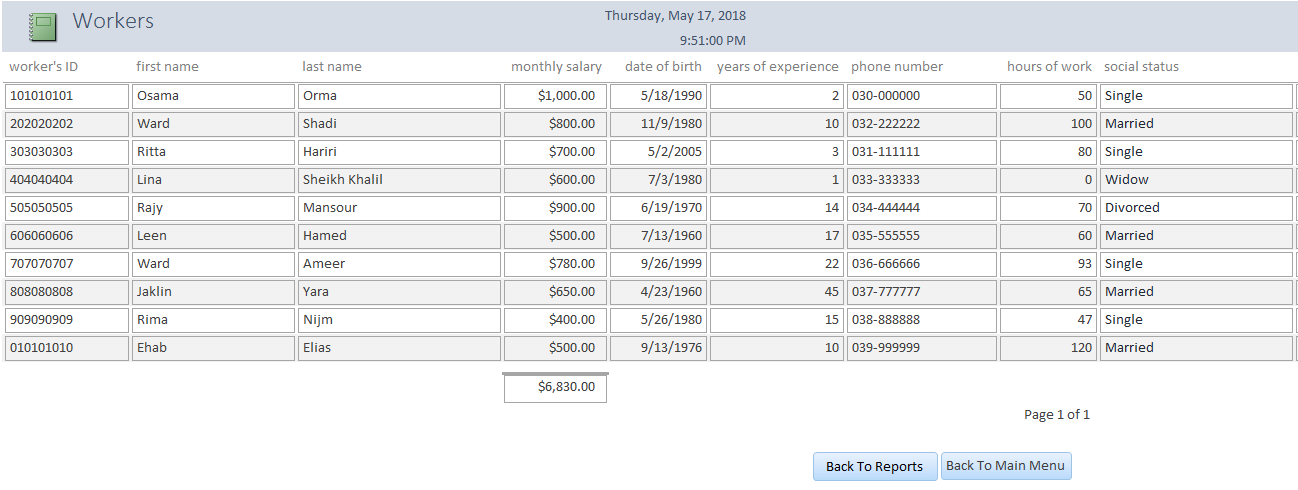Click the Divorced social status field
This screenshot has height=490, width=1298.
click(x=1196, y=208)
